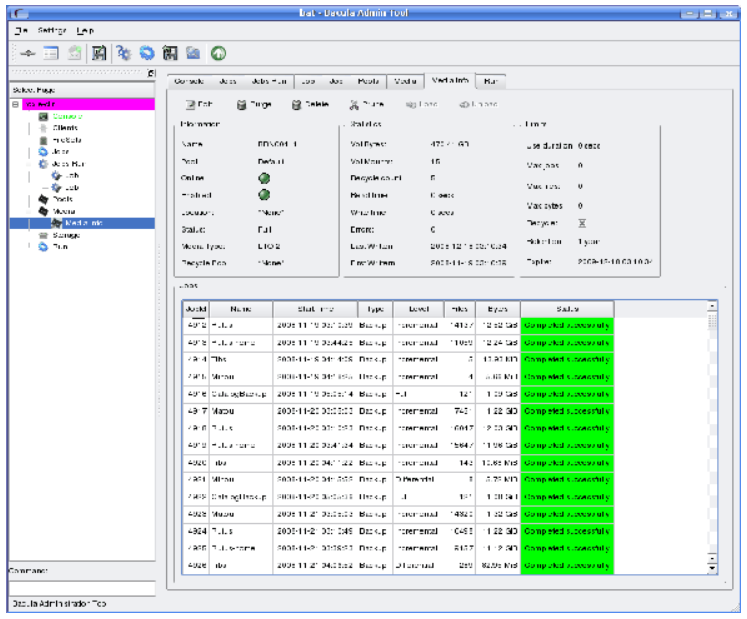Image resolution: width=747 pixels, height=619 pixels.
Task: Click the Online green status indicator
Action: 265,179
